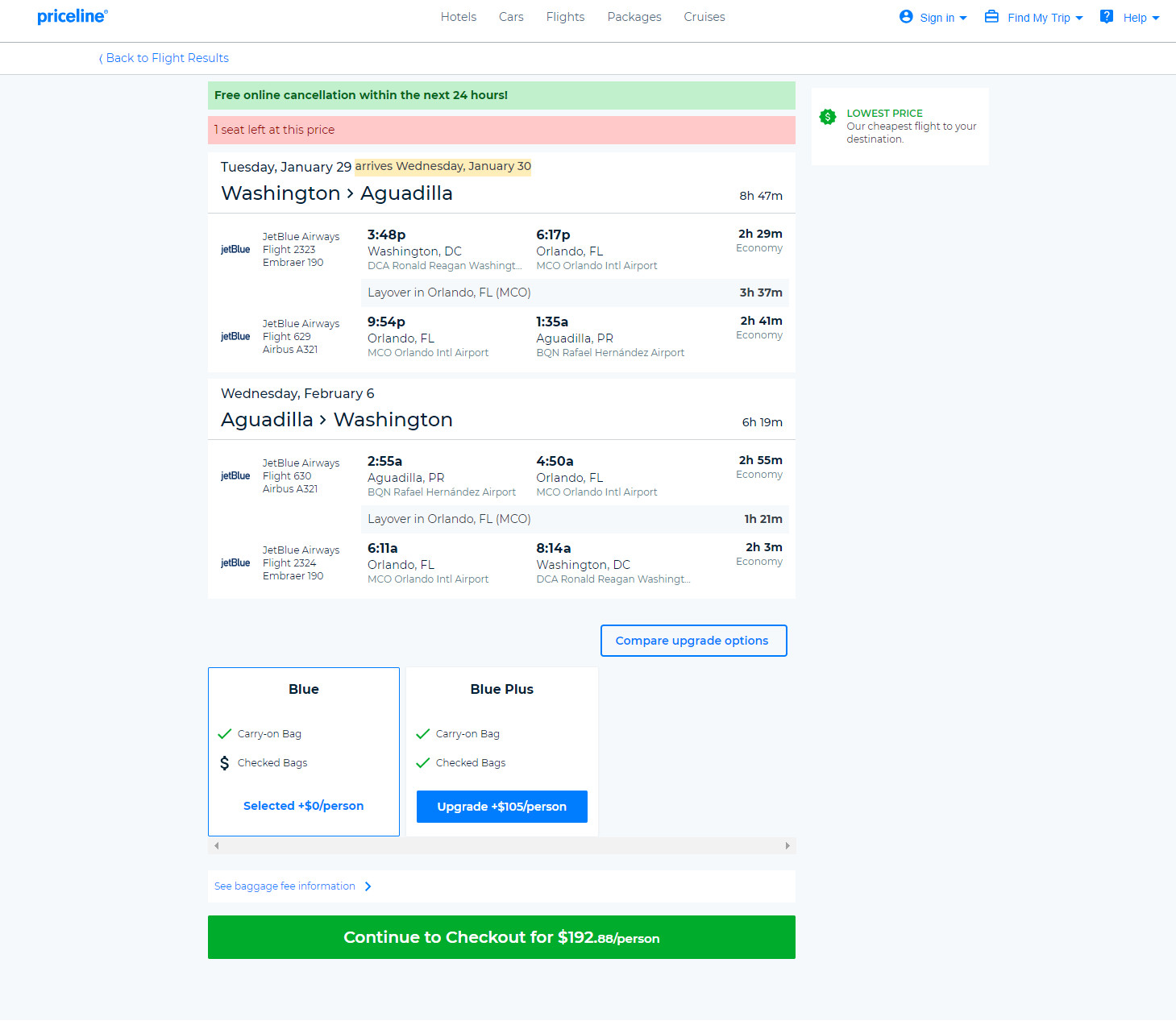Click the BQN Rafael Hernández Airport arrival text
This screenshot has width=1176, height=1021.
pos(610,353)
